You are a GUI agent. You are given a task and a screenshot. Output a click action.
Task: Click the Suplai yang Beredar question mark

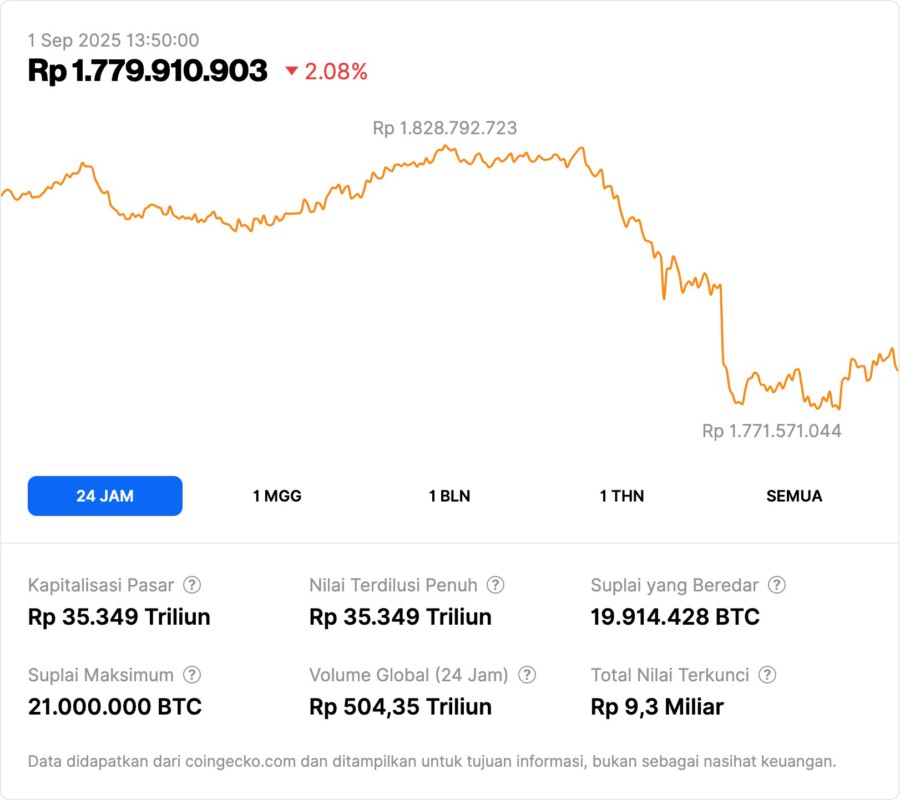(776, 585)
